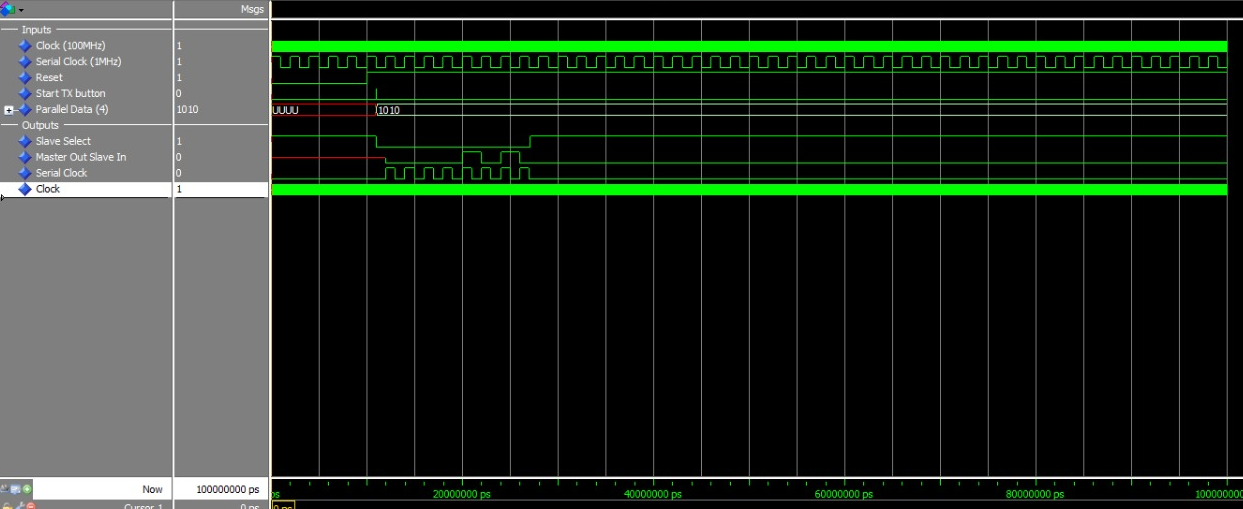Click the value 1 in the Reset row

pos(179,78)
